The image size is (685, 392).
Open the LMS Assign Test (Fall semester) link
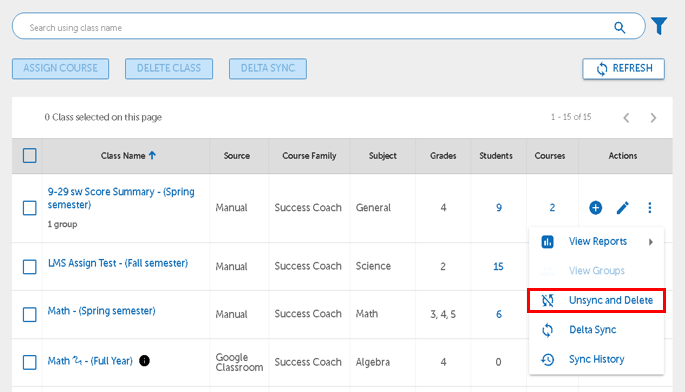pos(118,263)
